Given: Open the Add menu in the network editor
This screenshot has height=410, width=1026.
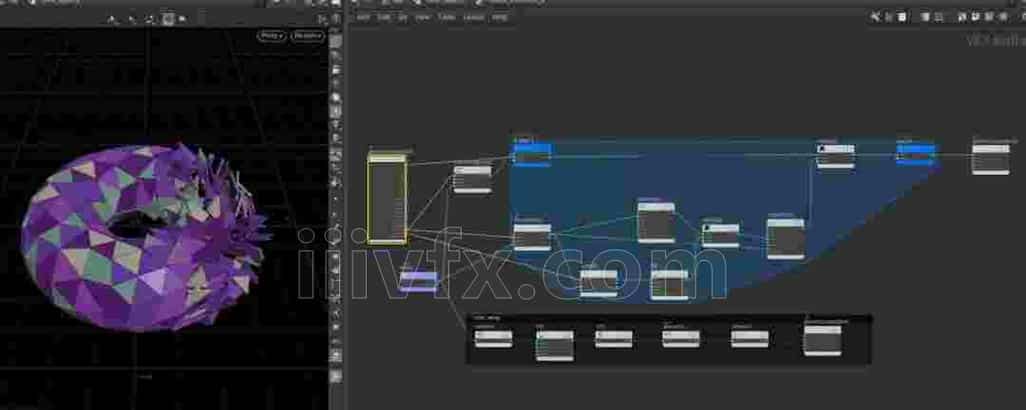Looking at the screenshot, I should [363, 17].
